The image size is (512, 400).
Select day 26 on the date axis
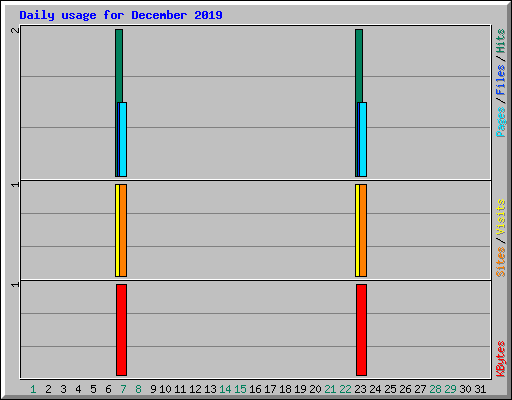(405, 389)
